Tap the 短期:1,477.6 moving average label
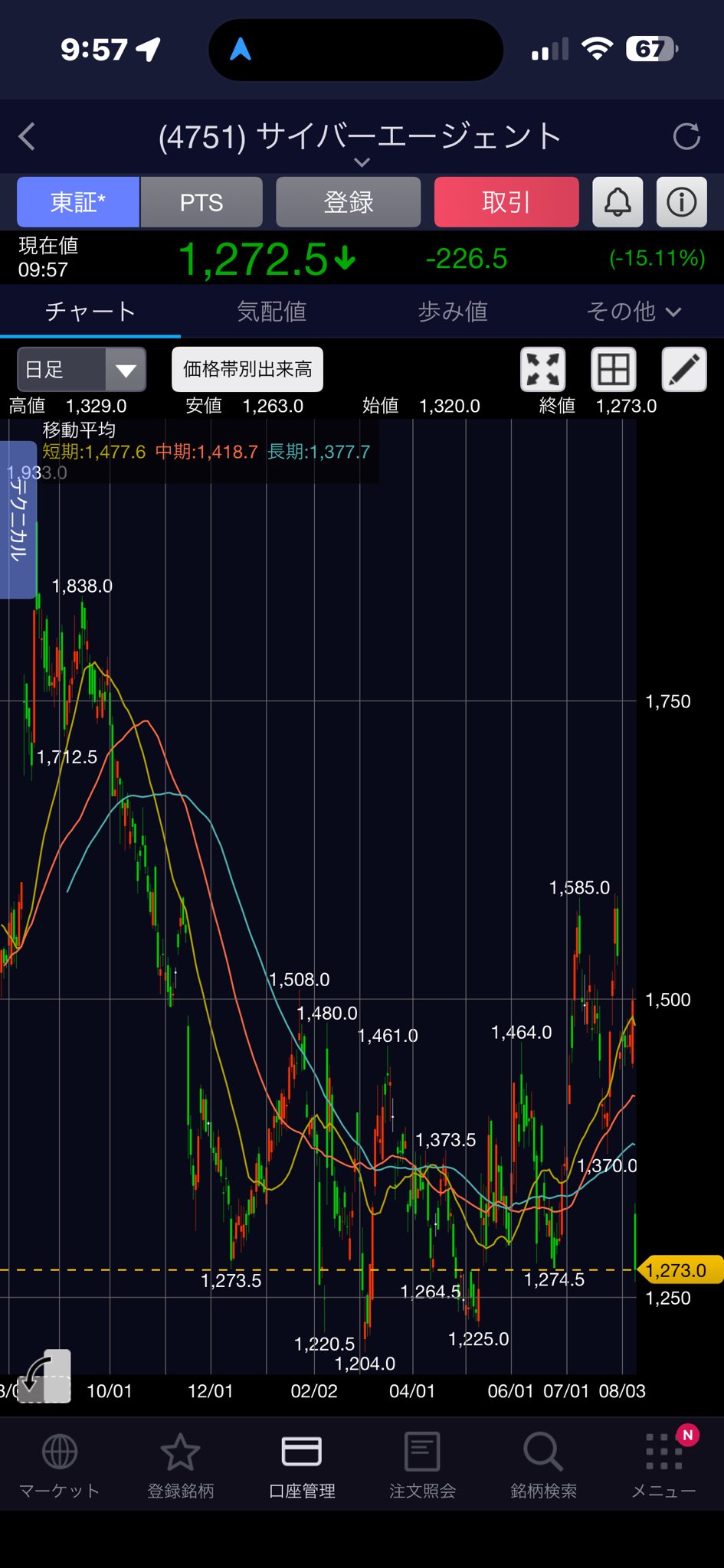Viewport: 724px width, 1568px height. pos(93,452)
